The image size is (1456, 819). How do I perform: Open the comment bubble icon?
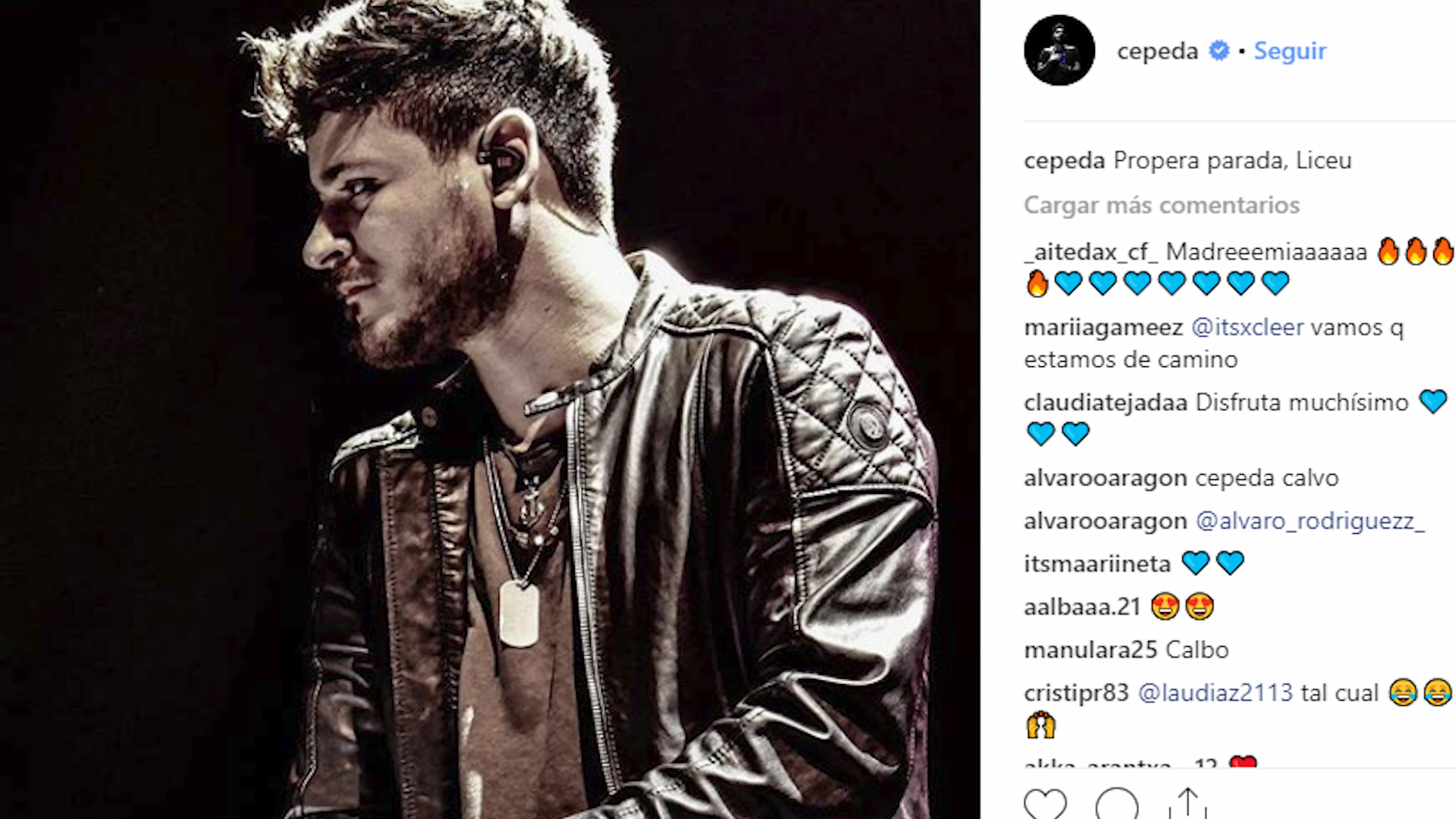tap(1116, 804)
